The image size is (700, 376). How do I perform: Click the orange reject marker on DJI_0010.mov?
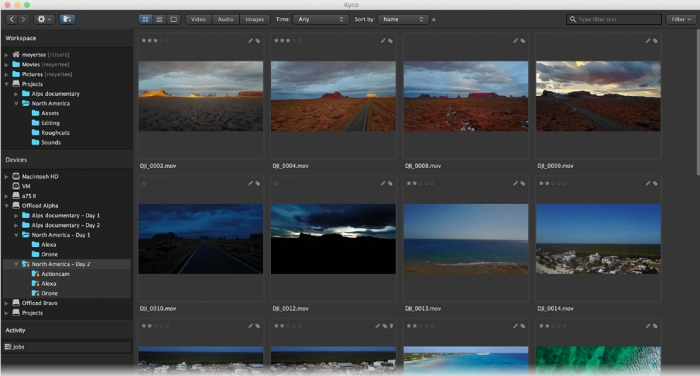pyautogui.click(x=144, y=184)
